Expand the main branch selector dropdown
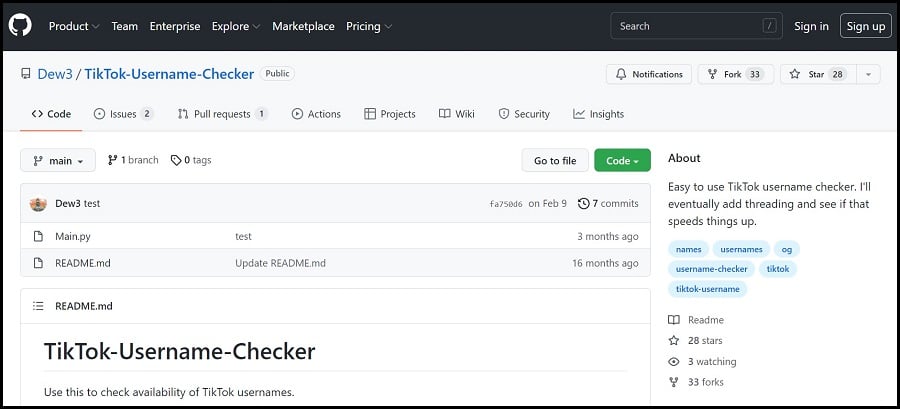Image resolution: width=900 pixels, height=409 pixels. click(x=57, y=161)
